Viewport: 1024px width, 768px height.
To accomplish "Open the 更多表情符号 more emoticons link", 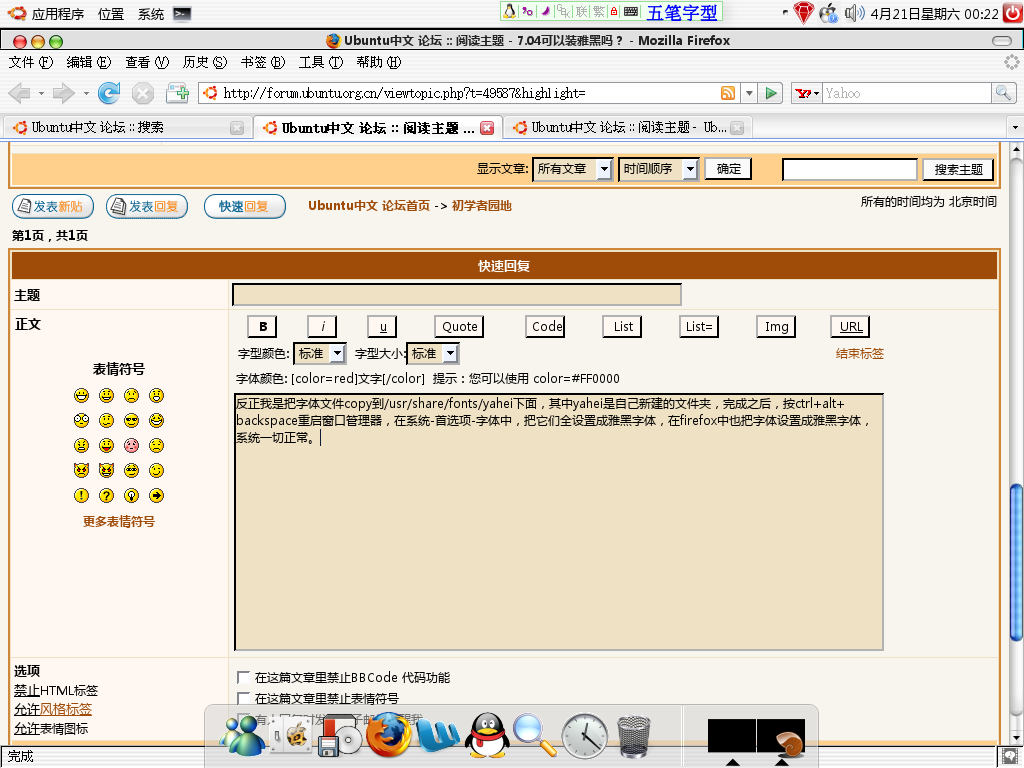I will (x=119, y=521).
